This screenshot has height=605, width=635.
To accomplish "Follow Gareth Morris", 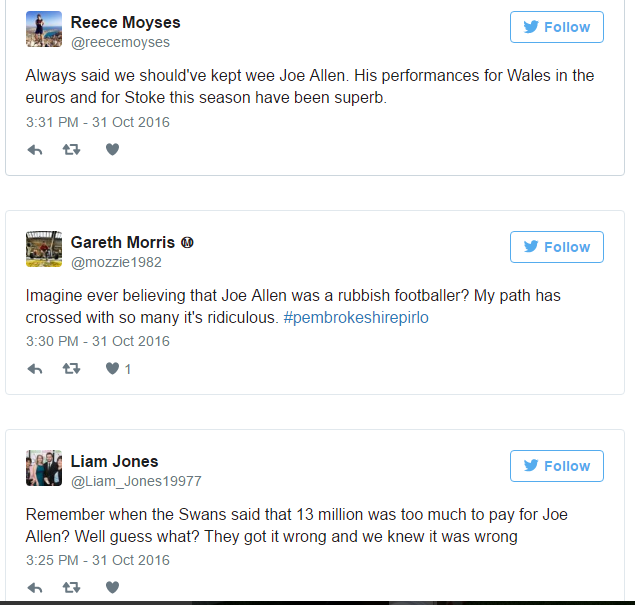I will (x=557, y=247).
